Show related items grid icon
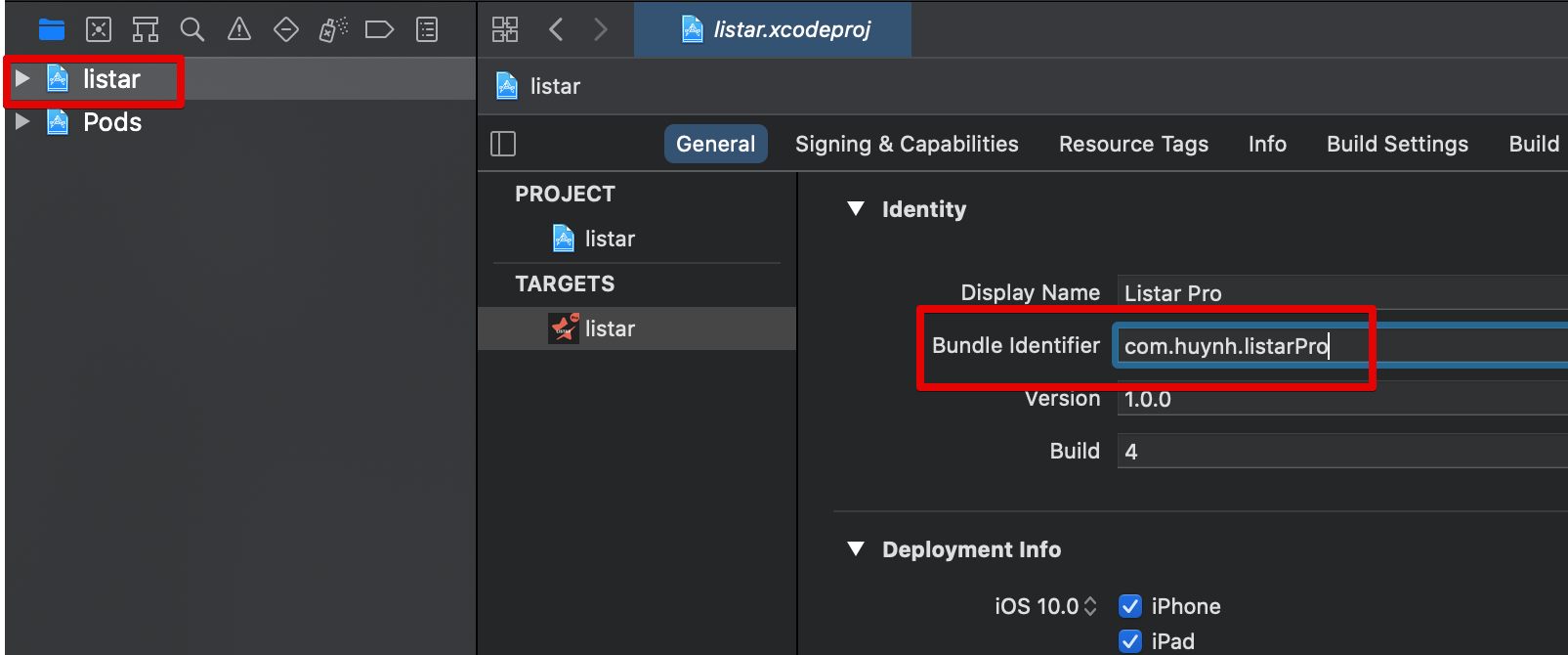The width and height of the screenshot is (1568, 655). [x=505, y=29]
